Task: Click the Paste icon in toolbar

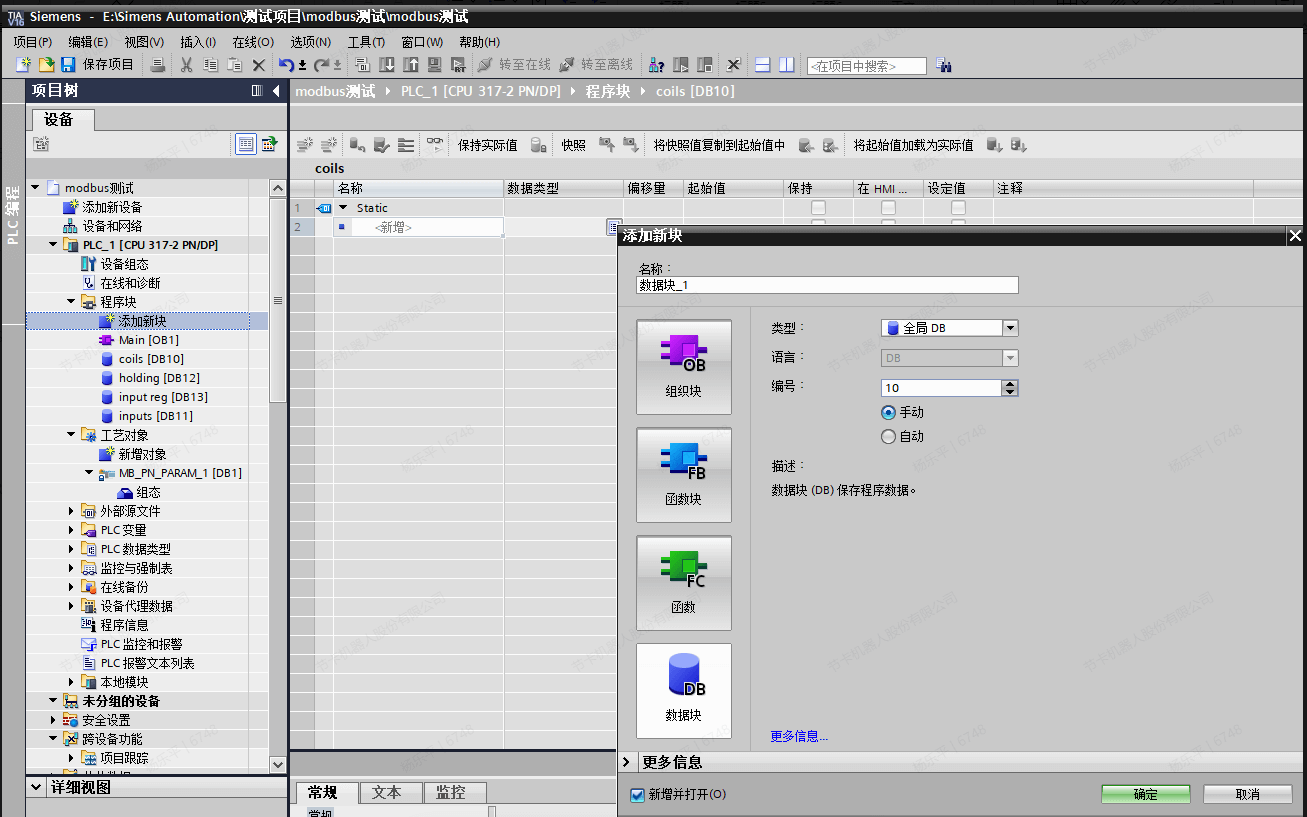Action: pyautogui.click(x=234, y=65)
